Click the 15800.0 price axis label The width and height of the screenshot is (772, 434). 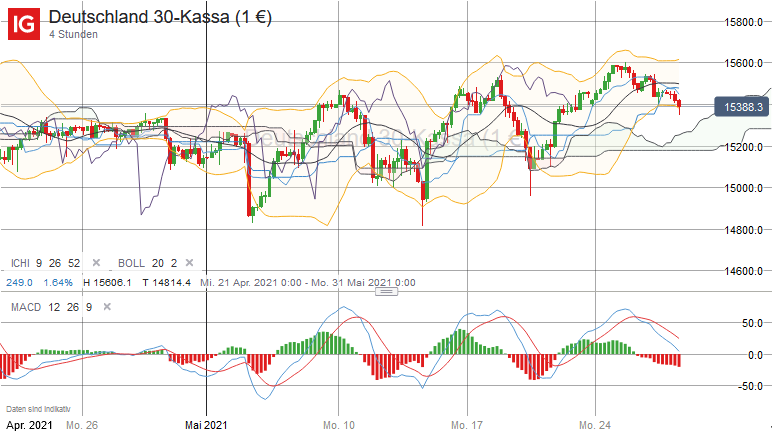[x=743, y=22]
